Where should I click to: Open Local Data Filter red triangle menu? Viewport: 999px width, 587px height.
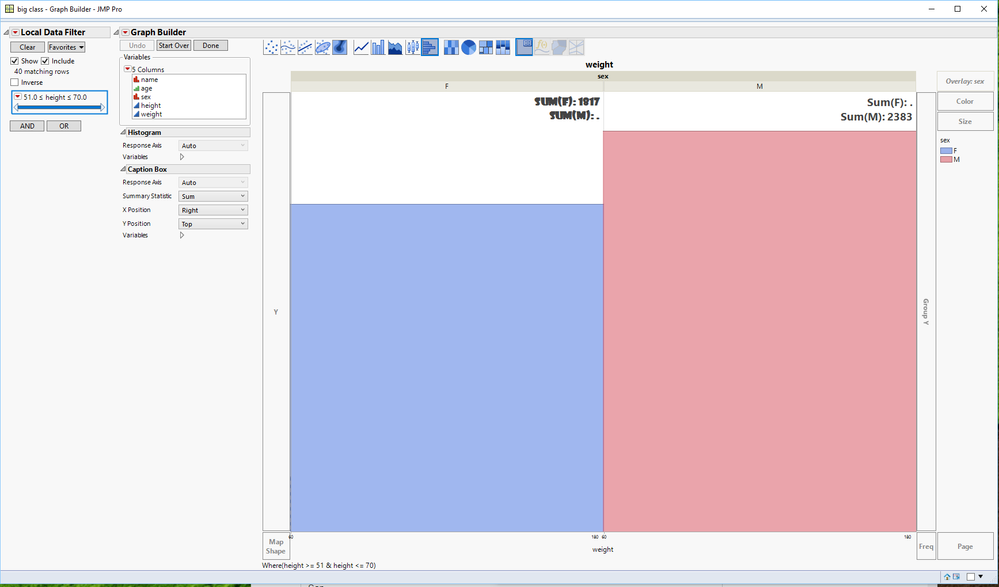click(x=15, y=33)
